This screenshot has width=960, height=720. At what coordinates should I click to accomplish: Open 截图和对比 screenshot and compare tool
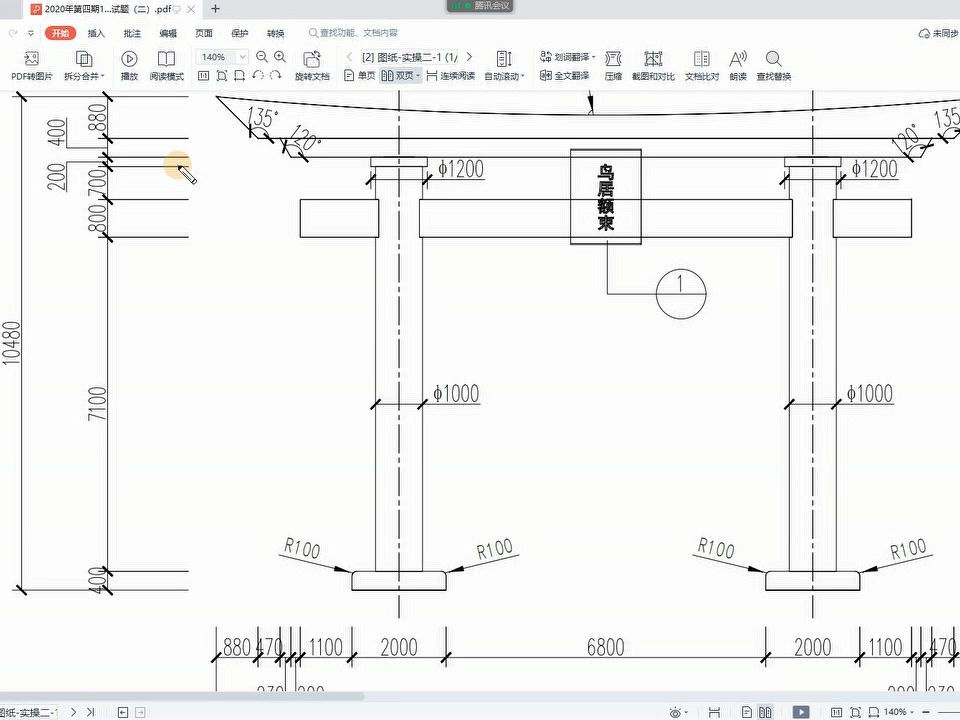coord(653,66)
